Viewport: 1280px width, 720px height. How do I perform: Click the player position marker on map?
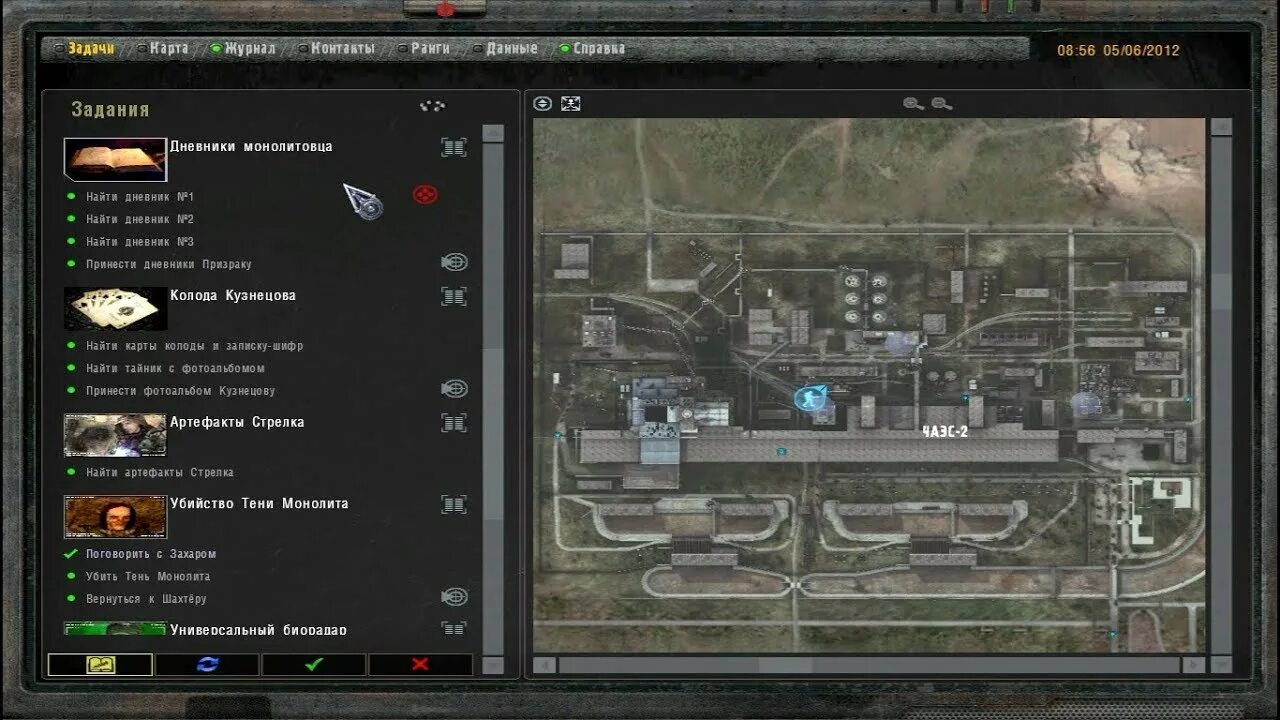(x=811, y=398)
